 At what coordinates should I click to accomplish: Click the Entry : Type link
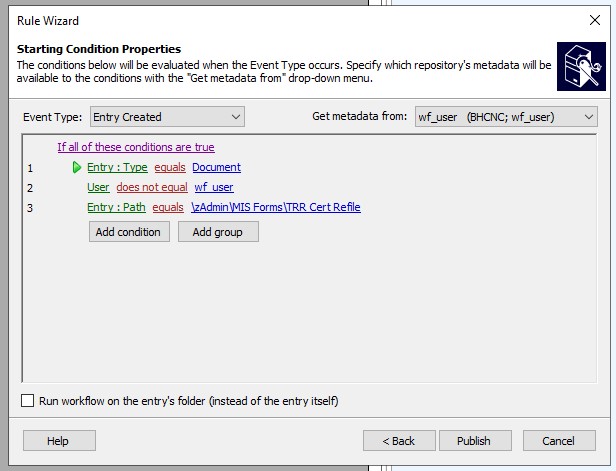tap(117, 167)
